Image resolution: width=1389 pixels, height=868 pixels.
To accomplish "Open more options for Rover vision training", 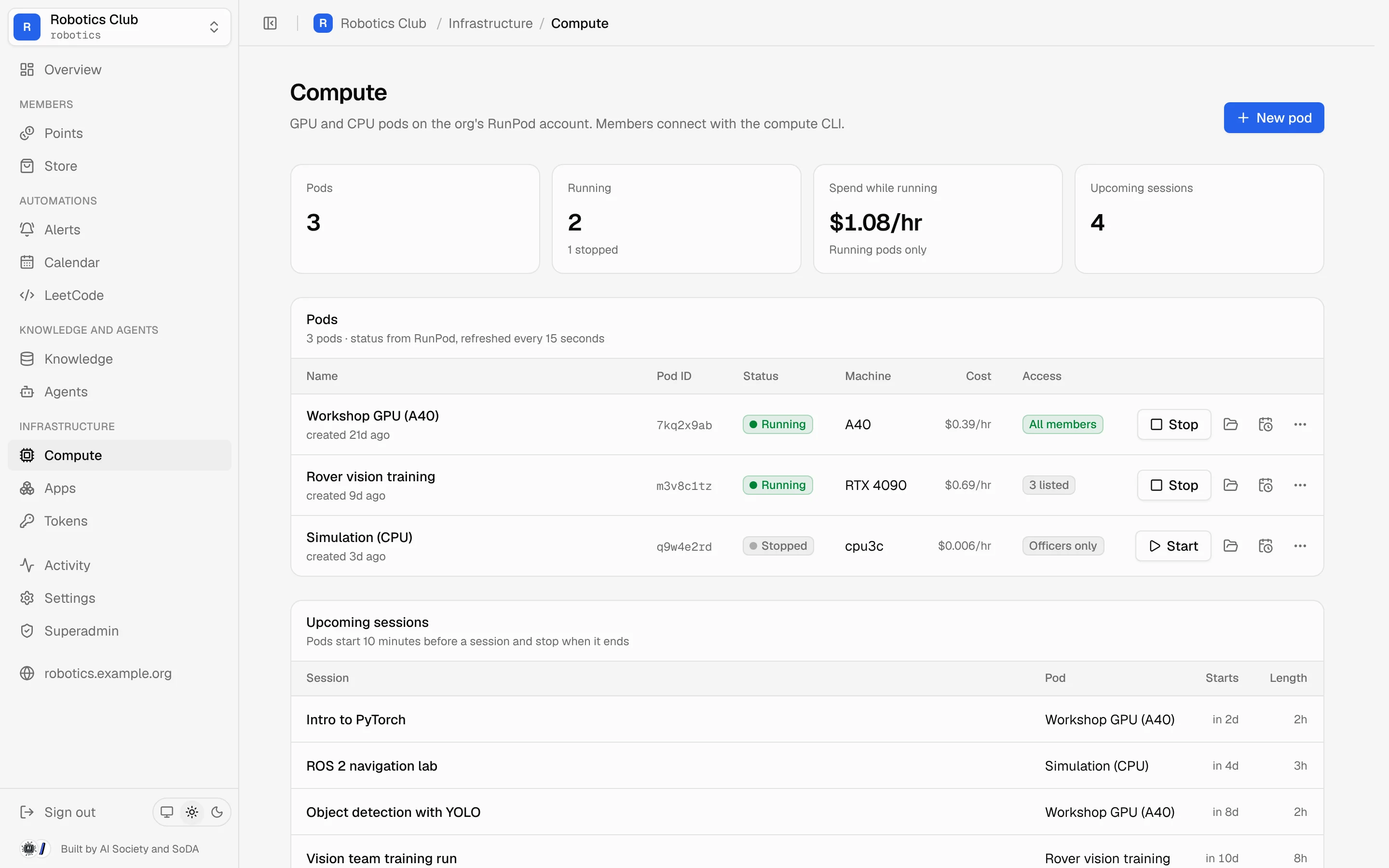I will tap(1300, 485).
